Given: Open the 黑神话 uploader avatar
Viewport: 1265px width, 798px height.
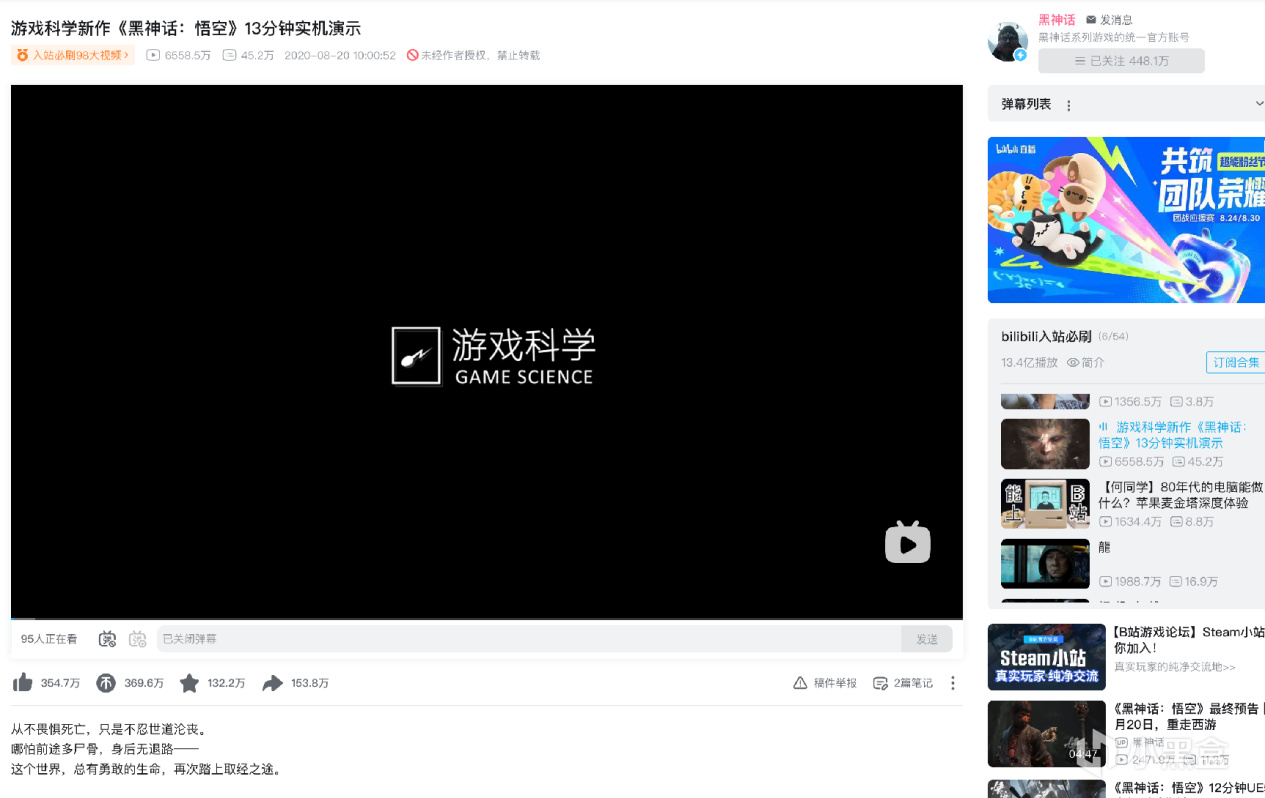Looking at the screenshot, I should pyautogui.click(x=1008, y=41).
